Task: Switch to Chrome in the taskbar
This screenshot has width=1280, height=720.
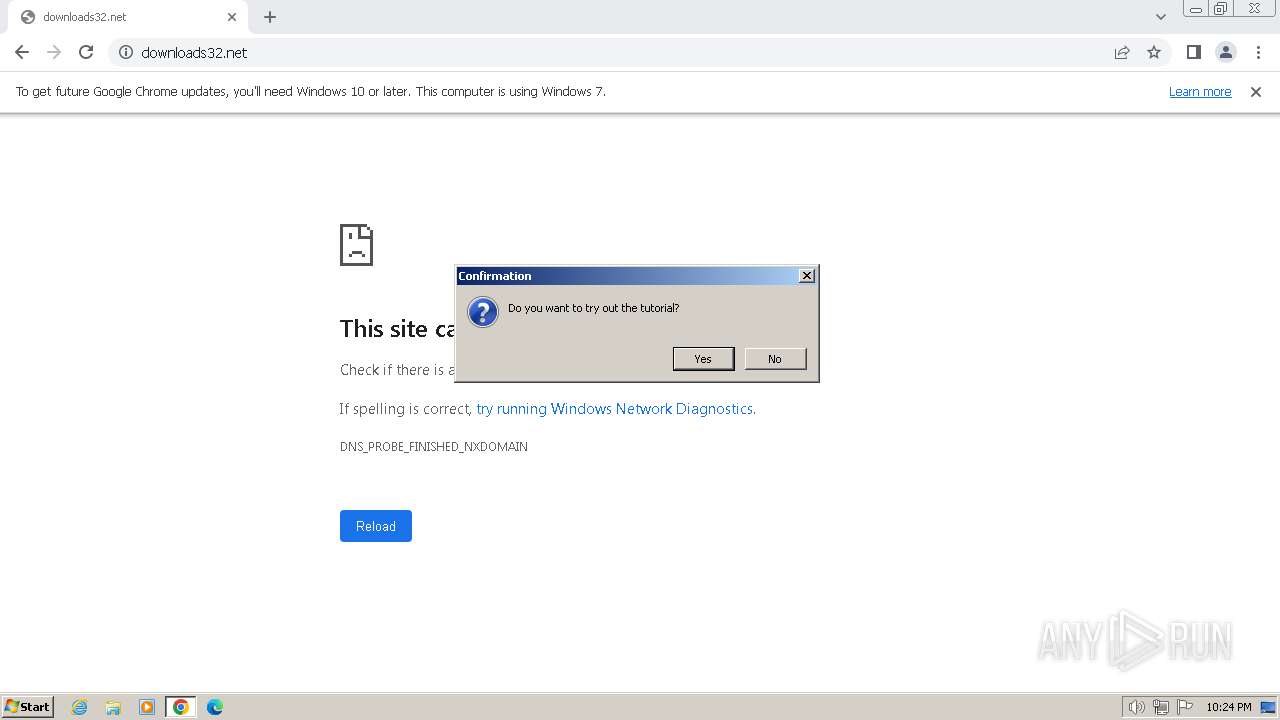Action: pos(181,707)
